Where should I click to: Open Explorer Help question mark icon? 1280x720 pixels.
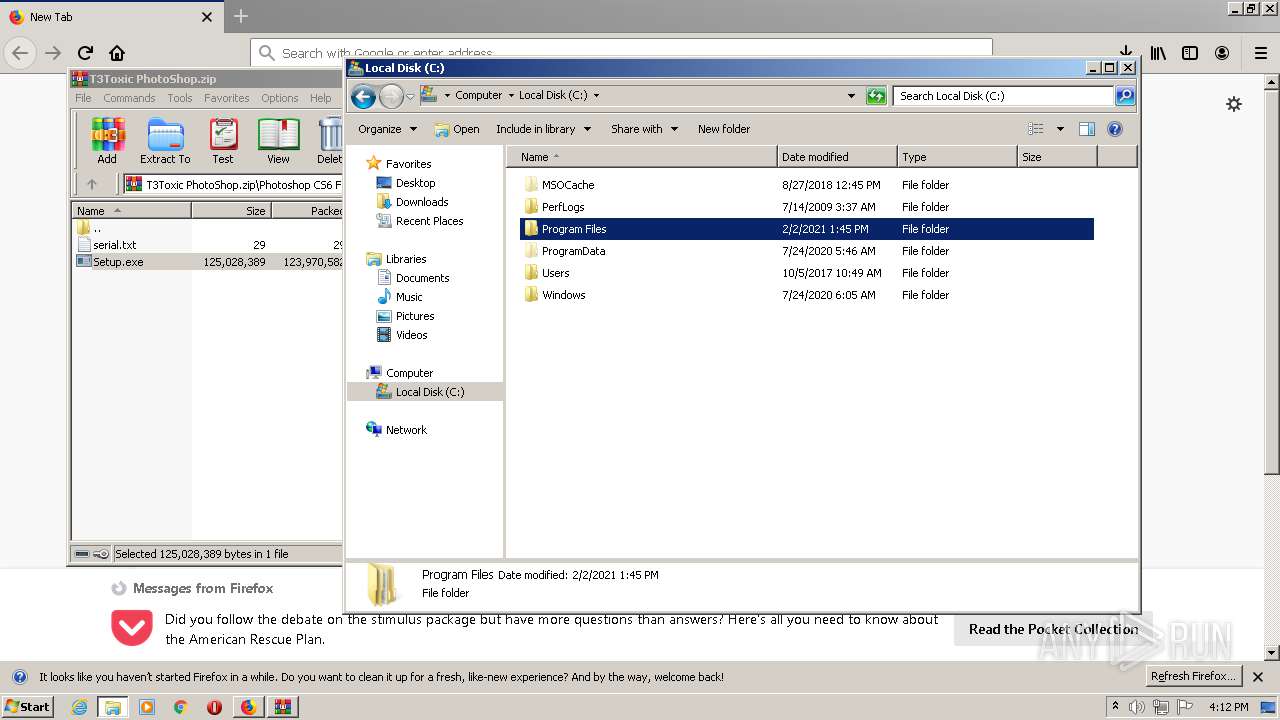pos(1115,129)
